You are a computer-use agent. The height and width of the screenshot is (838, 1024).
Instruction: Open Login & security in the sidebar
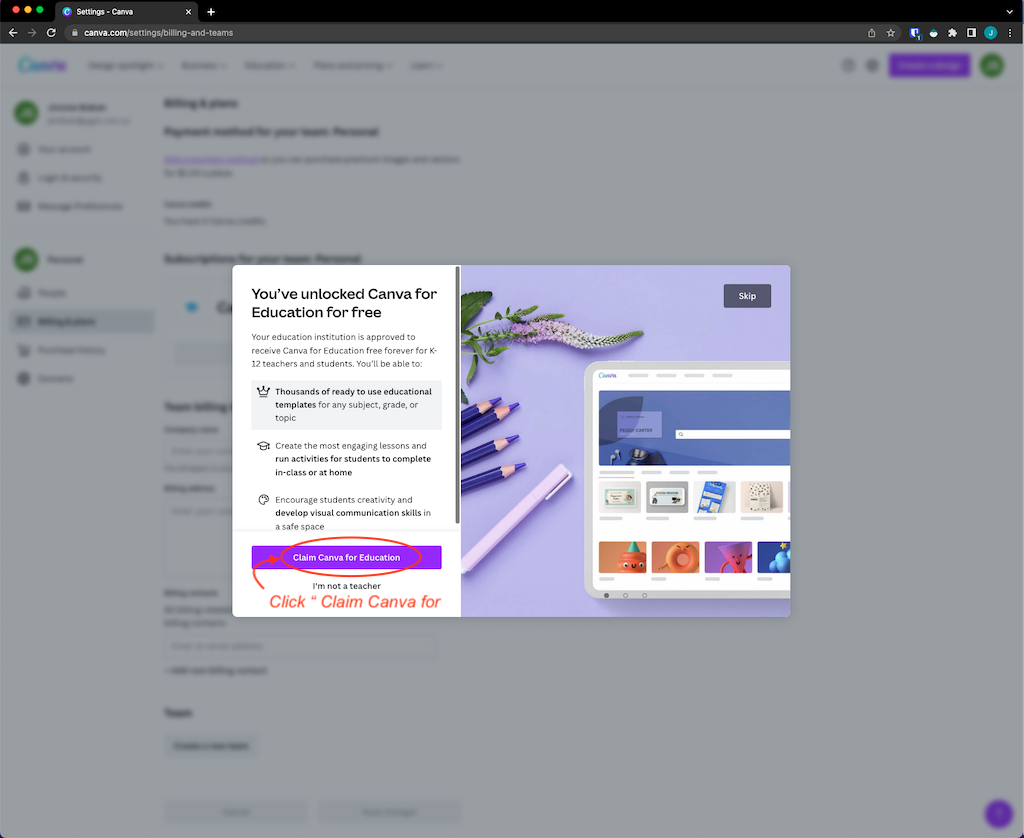pos(82,178)
